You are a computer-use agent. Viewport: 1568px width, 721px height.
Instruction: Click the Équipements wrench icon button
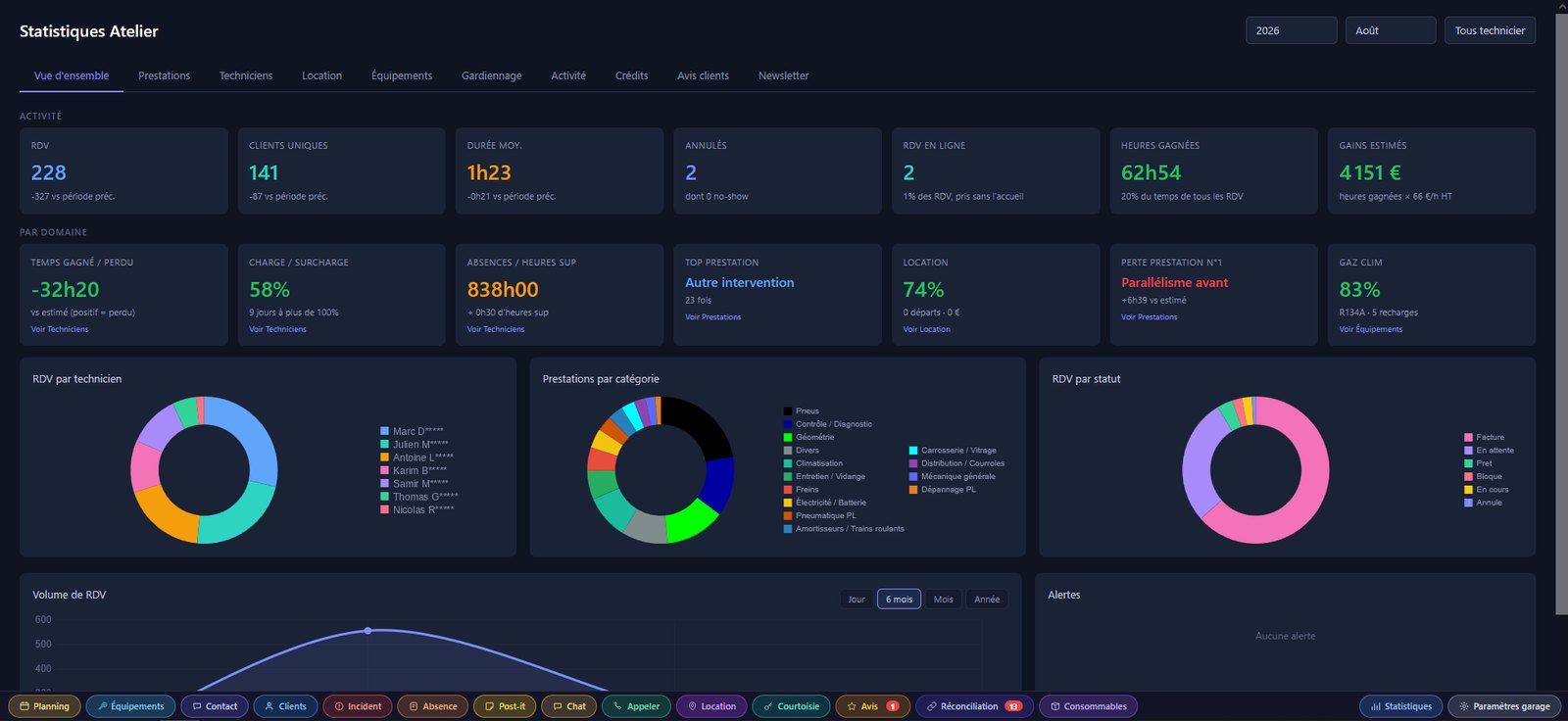pos(131,706)
